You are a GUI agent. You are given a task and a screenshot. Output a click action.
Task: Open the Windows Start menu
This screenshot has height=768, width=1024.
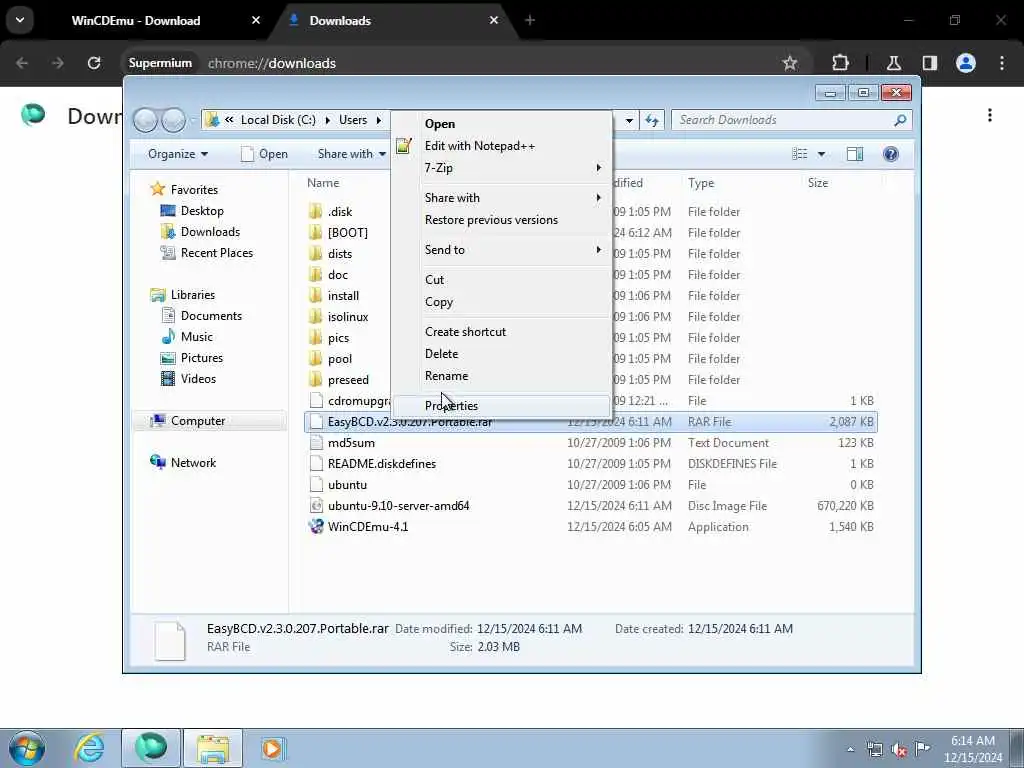pyautogui.click(x=27, y=748)
